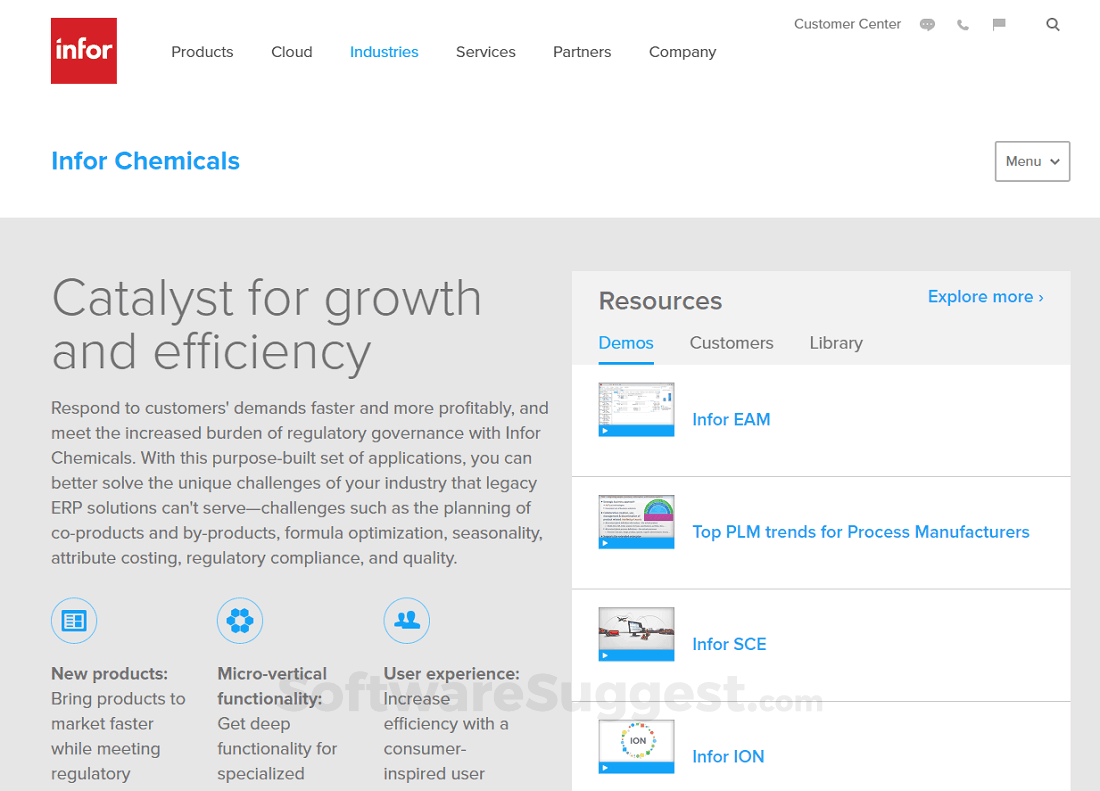Click the Menu chevron arrow
1100x791 pixels.
pyautogui.click(x=1056, y=161)
